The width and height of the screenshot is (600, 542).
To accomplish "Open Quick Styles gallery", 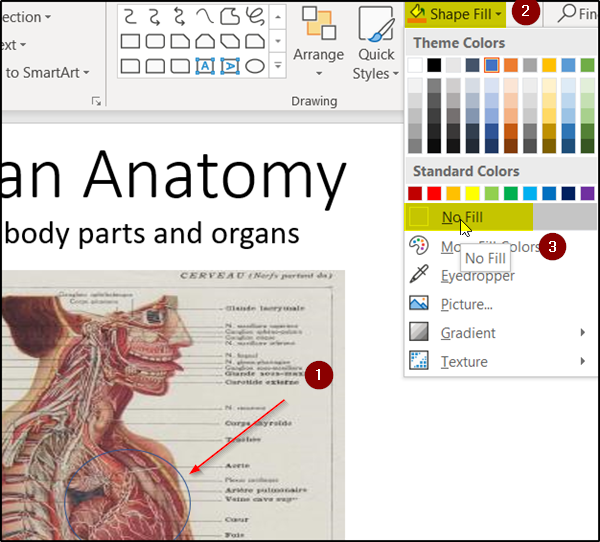I will pyautogui.click(x=376, y=43).
